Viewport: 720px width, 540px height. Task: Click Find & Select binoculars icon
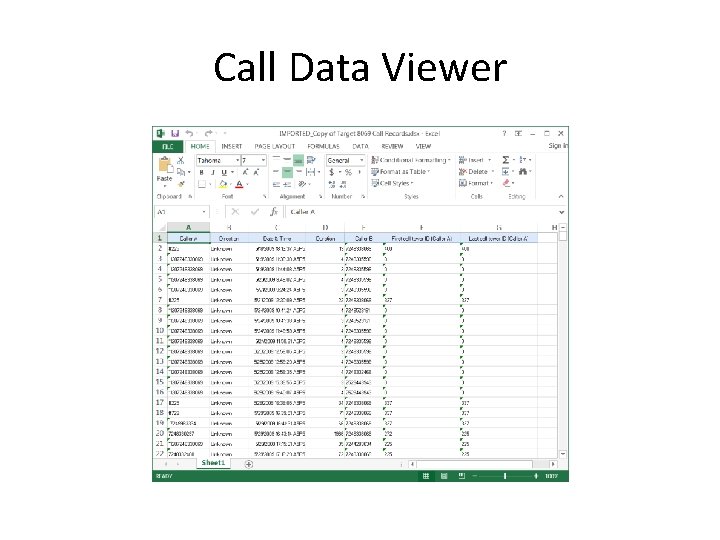coord(523,172)
